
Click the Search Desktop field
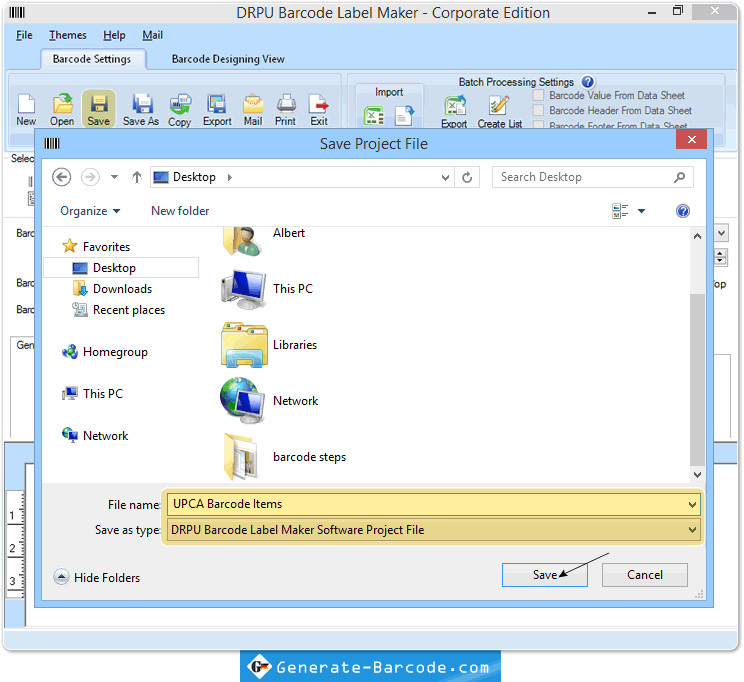click(593, 178)
